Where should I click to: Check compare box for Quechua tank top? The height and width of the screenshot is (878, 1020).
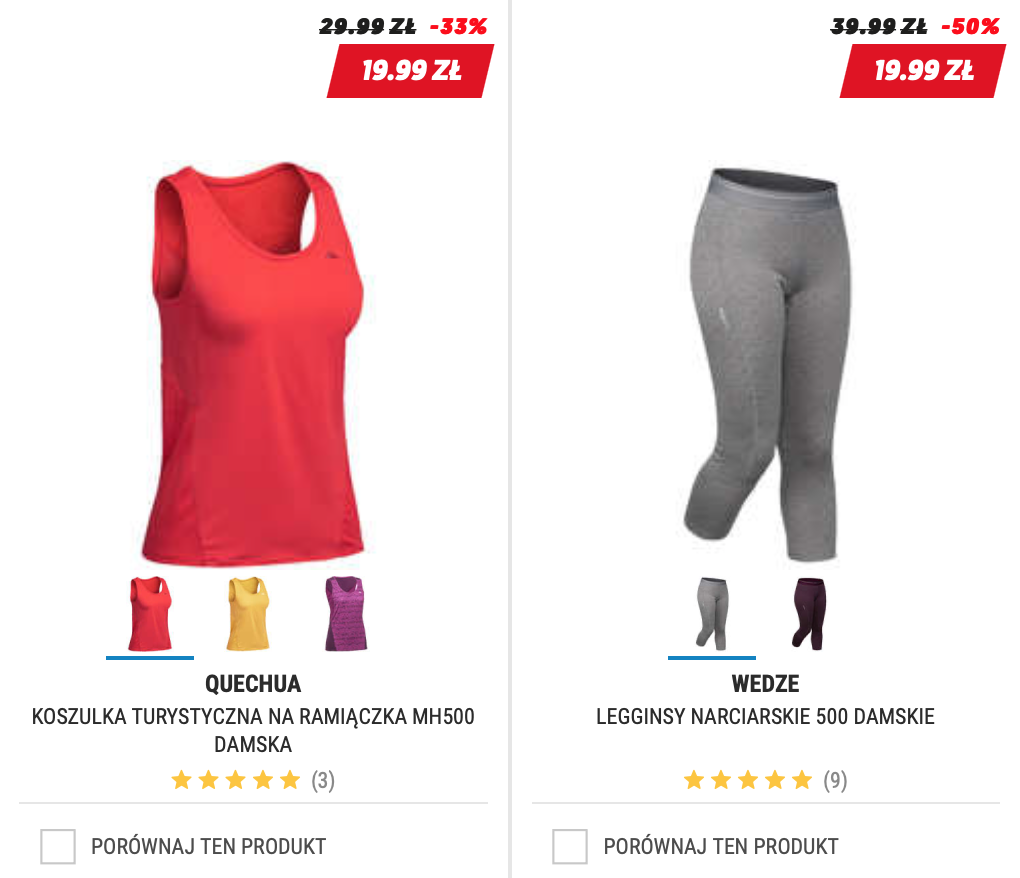[x=58, y=846]
